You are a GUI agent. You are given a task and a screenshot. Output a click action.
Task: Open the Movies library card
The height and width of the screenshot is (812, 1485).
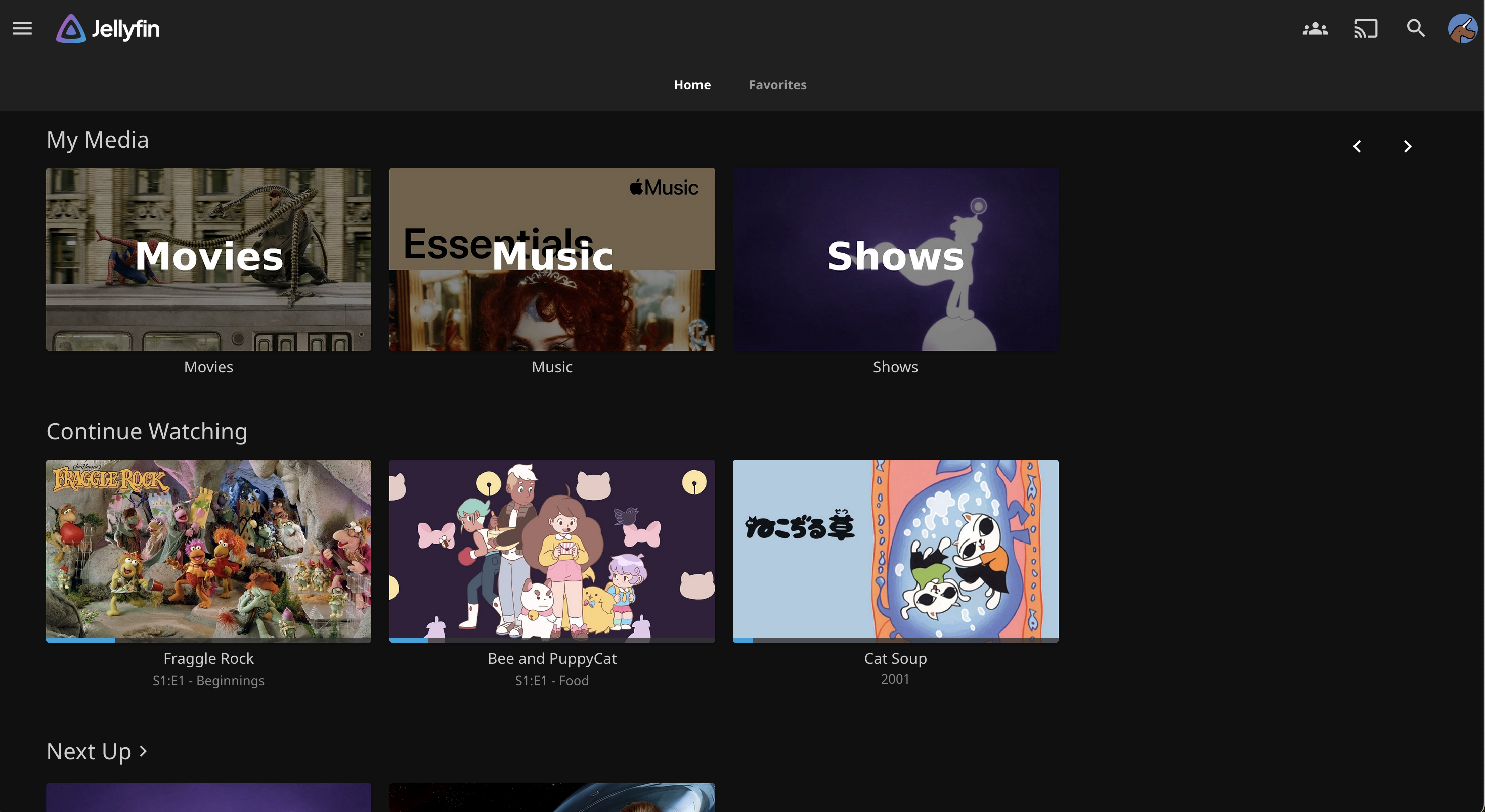click(208, 259)
